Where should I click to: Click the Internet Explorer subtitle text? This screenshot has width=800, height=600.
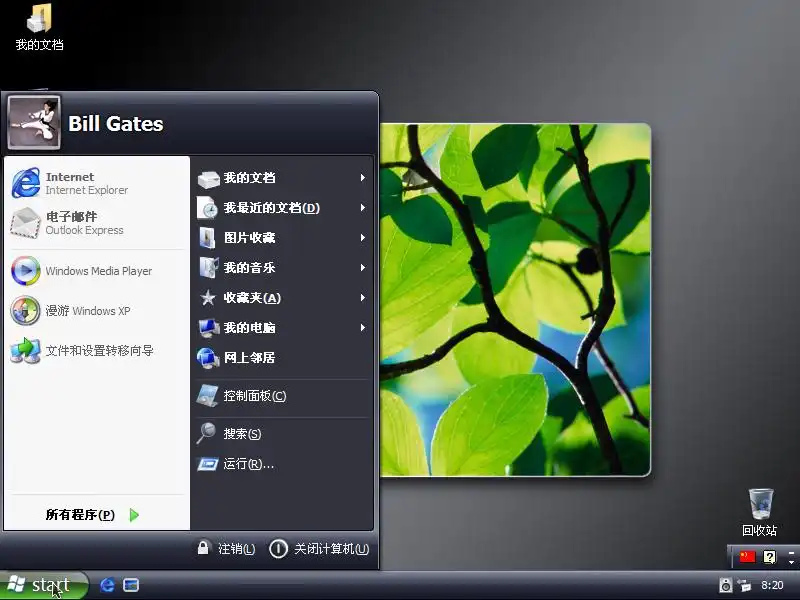point(87,190)
